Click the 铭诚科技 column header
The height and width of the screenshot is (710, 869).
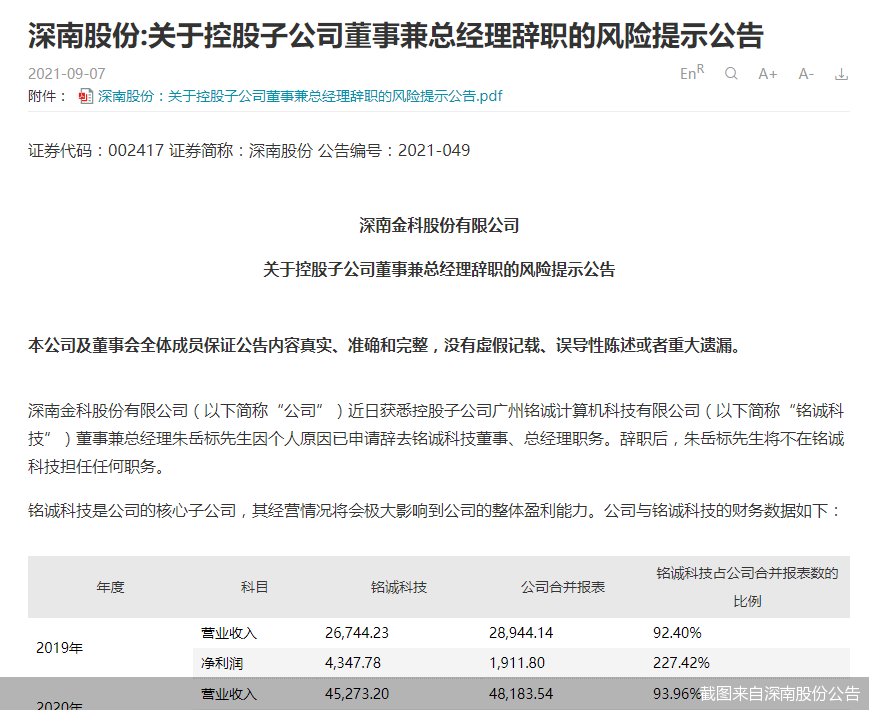point(398,587)
